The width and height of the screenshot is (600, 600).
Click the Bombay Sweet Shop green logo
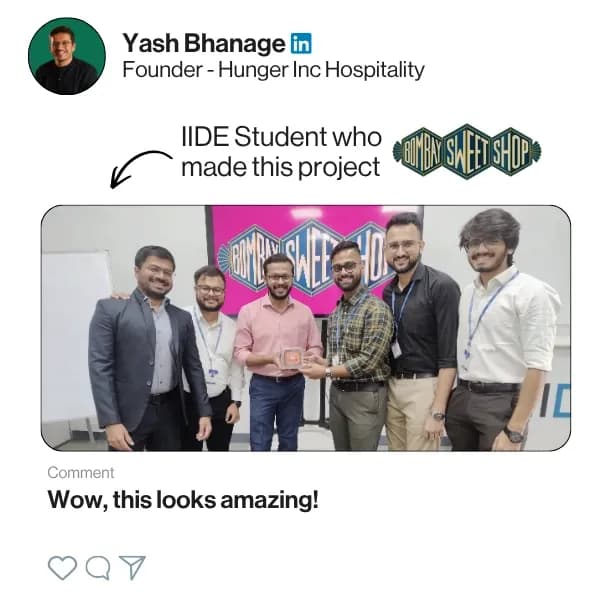[467, 152]
